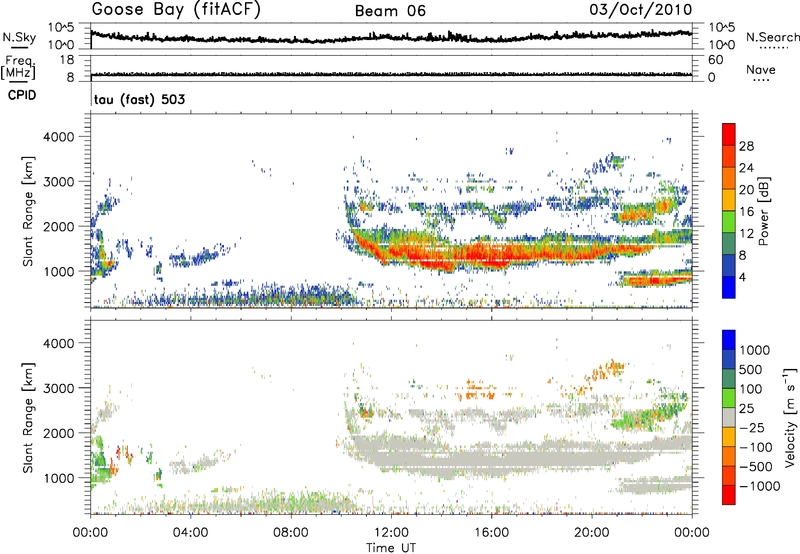800x554 pixels.
Task: Click the "500" Velocity colorbar tick value
Action: pos(751,369)
